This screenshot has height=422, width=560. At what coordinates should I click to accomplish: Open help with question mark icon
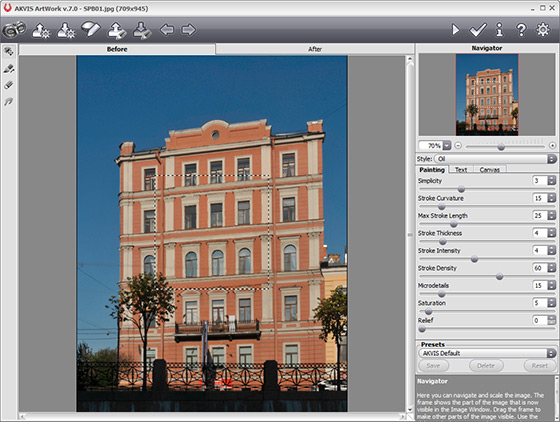coord(521,30)
